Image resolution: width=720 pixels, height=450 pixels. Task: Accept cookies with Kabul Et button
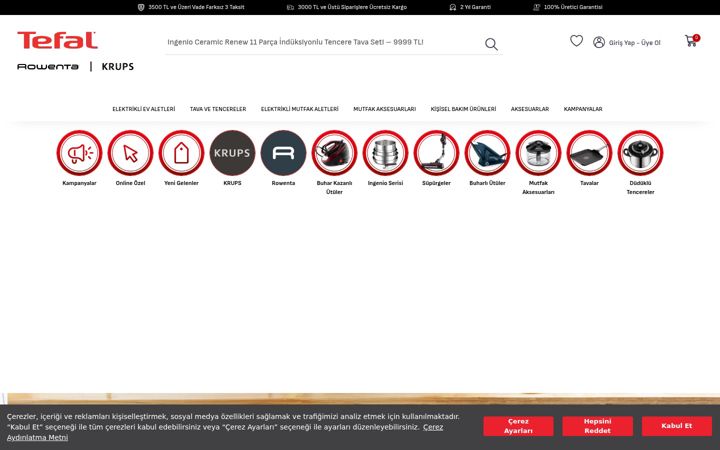[677, 426]
